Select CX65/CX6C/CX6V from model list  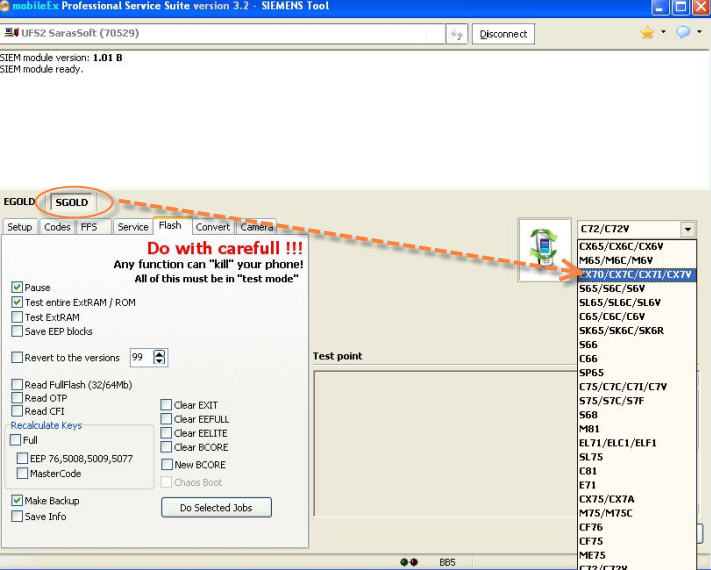pyautogui.click(x=637, y=246)
